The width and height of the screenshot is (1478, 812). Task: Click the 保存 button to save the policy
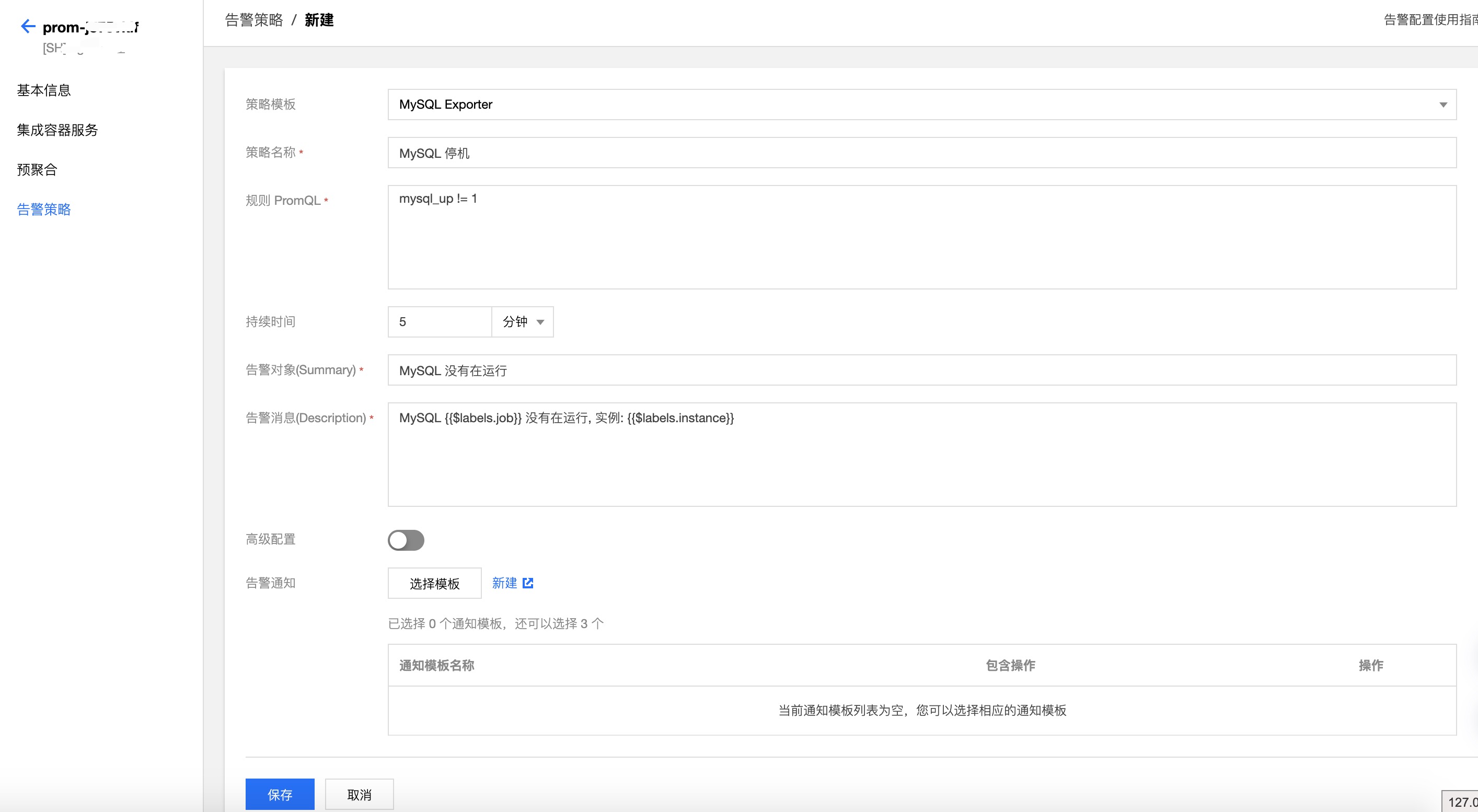coord(280,794)
